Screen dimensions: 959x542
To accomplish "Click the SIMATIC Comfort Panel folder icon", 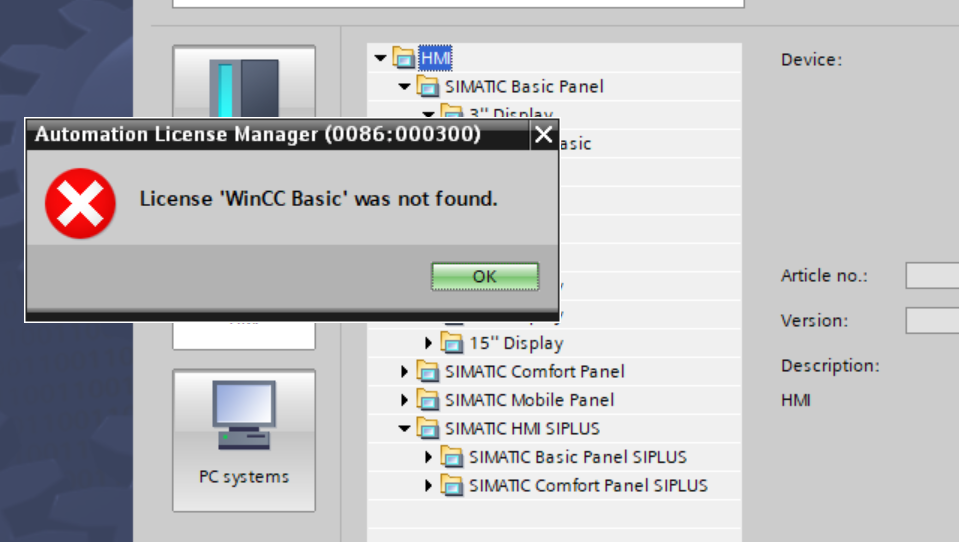I will point(428,371).
